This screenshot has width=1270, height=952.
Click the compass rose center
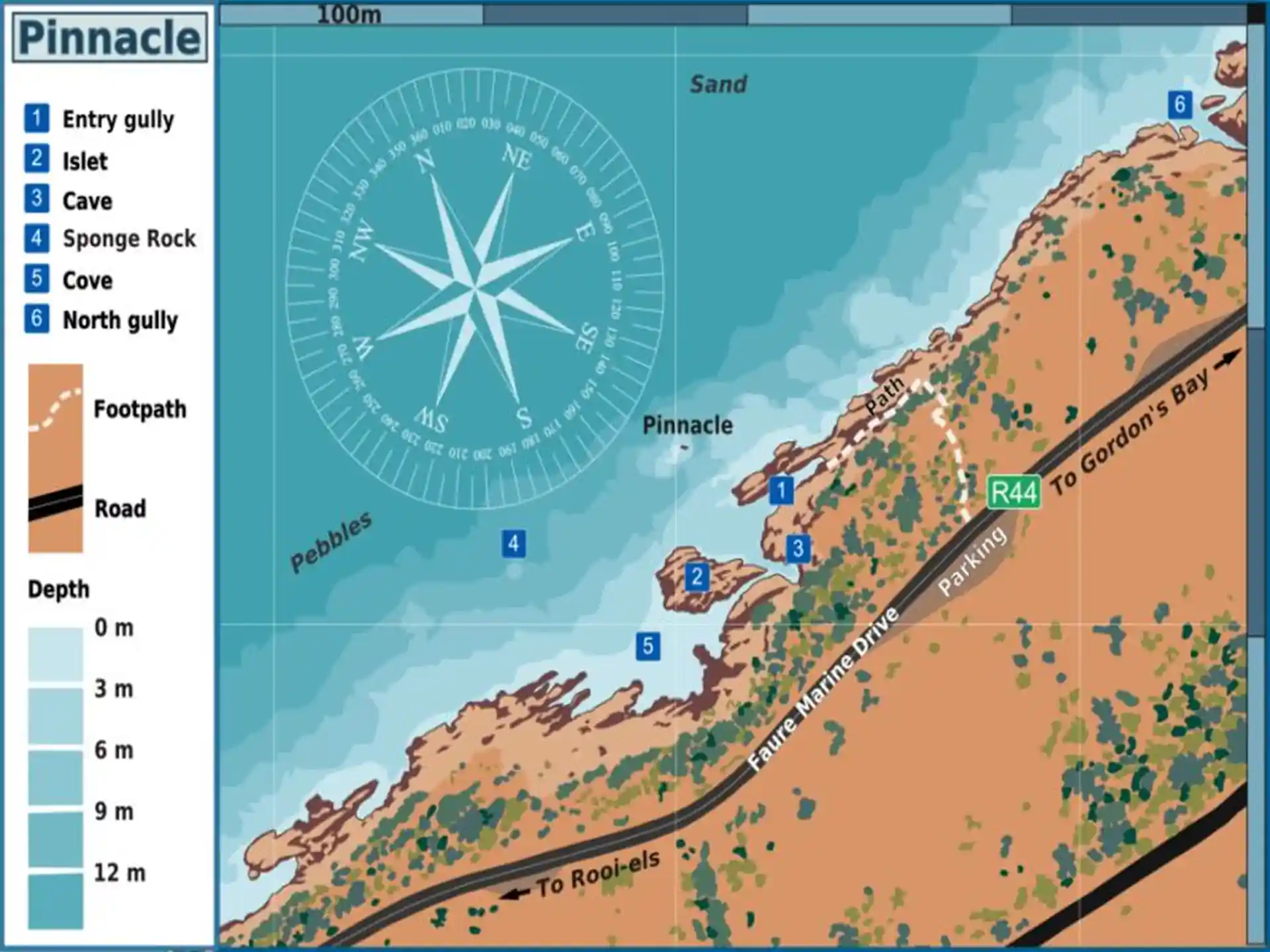pyautogui.click(x=475, y=288)
